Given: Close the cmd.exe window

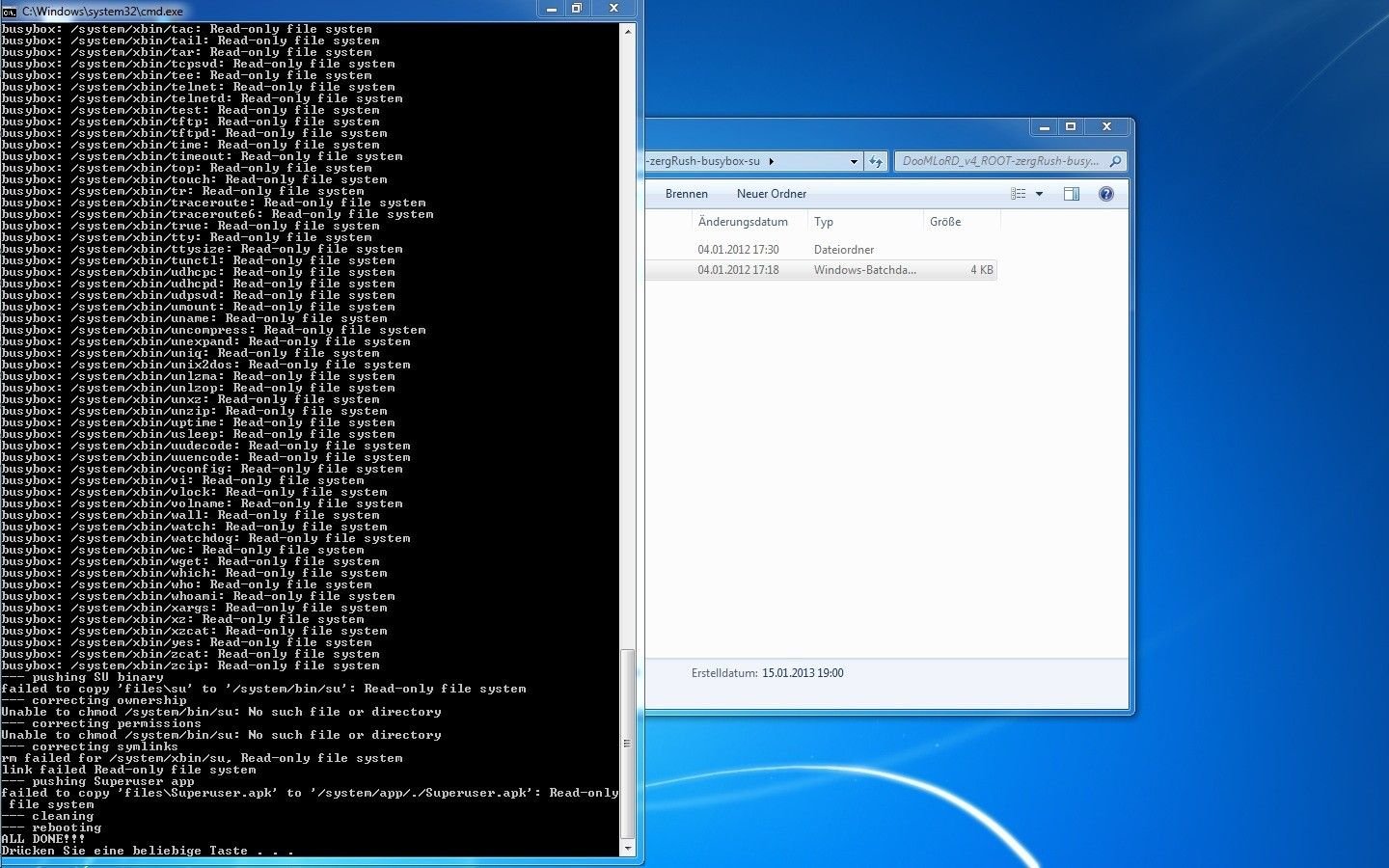Looking at the screenshot, I should tap(613, 9).
